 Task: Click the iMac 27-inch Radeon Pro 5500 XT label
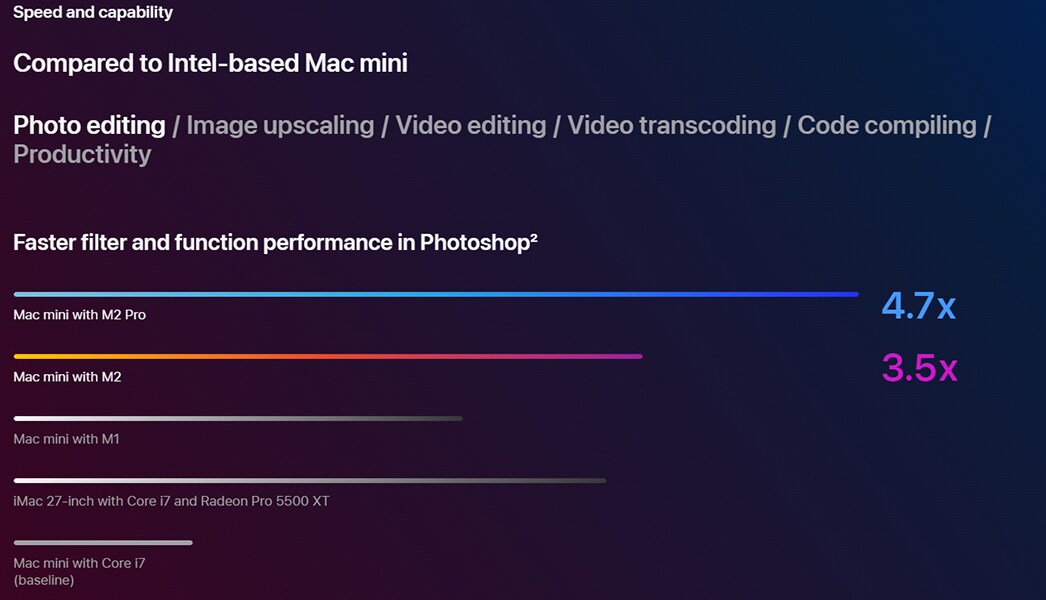tap(171, 501)
